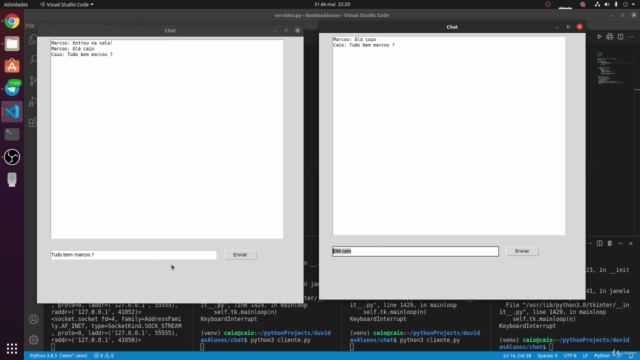The image size is (640, 360).
Task: Run Python file with green play icon
Action: pyautogui.click(x=599, y=37)
